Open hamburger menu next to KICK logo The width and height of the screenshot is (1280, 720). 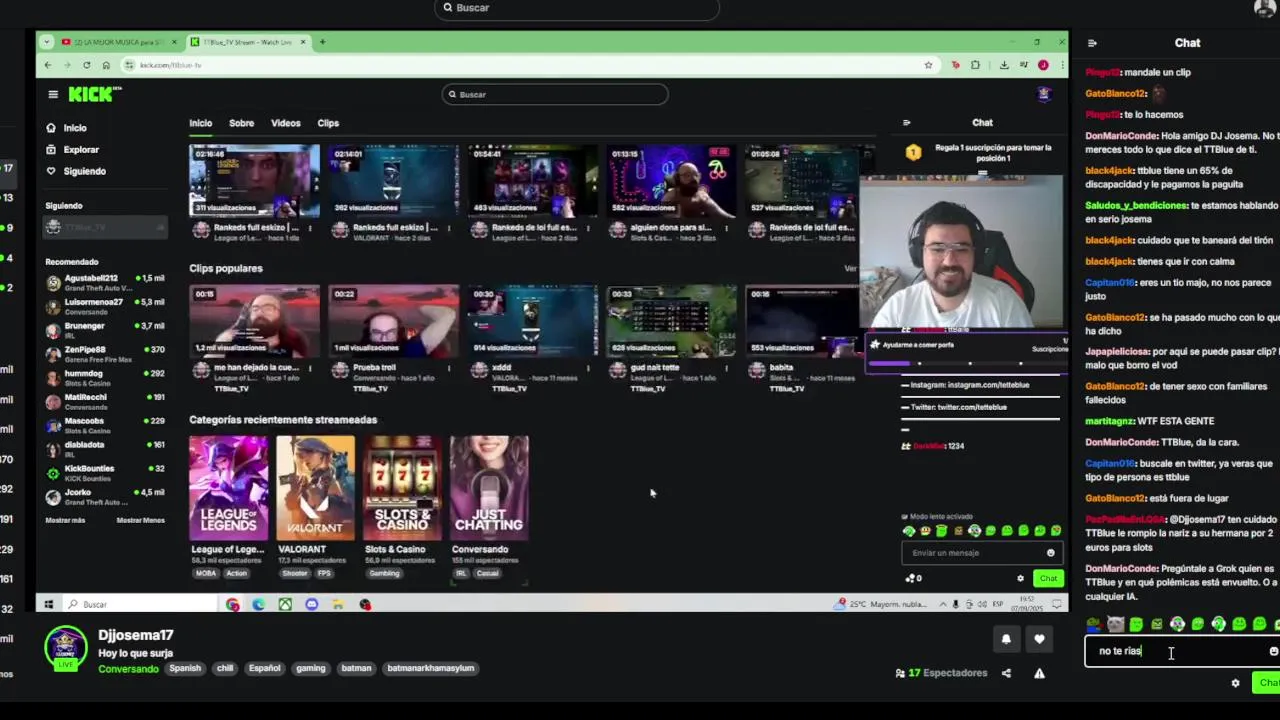point(53,94)
